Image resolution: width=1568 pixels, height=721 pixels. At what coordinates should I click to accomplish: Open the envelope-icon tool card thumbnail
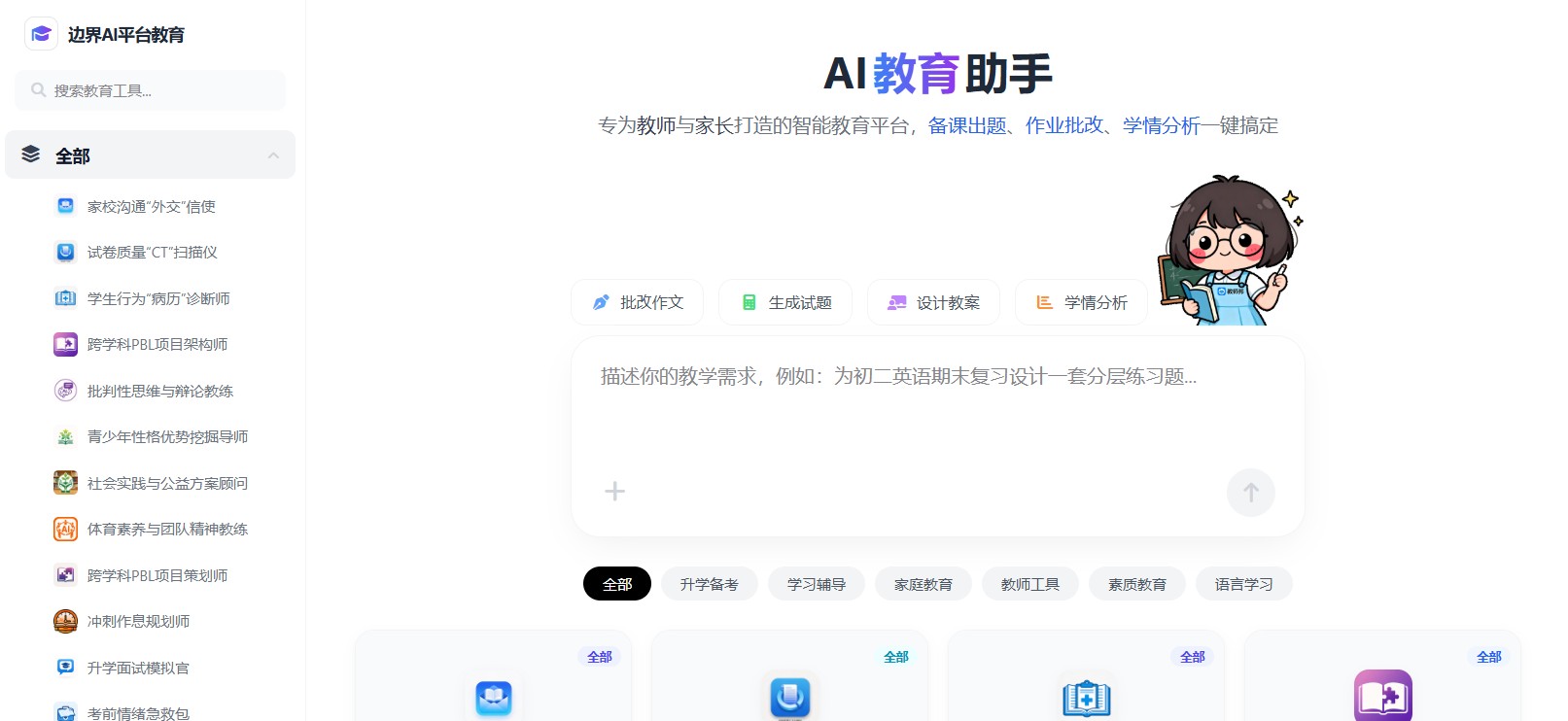(494, 697)
